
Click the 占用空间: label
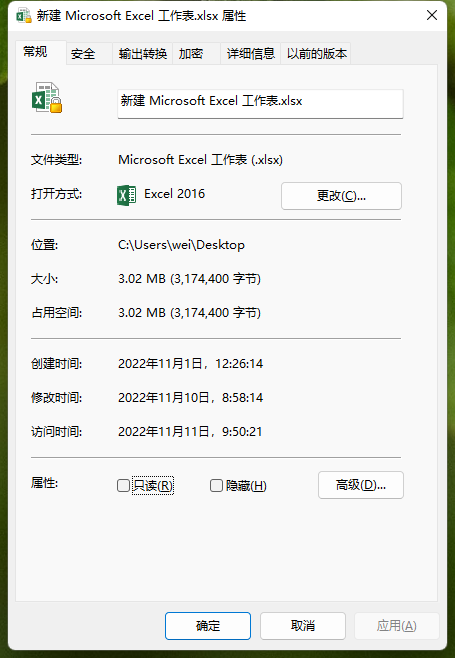(57, 313)
